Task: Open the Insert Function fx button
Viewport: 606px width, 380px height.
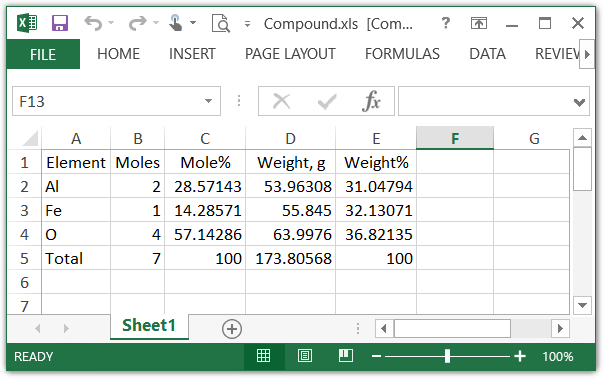Action: 371,101
